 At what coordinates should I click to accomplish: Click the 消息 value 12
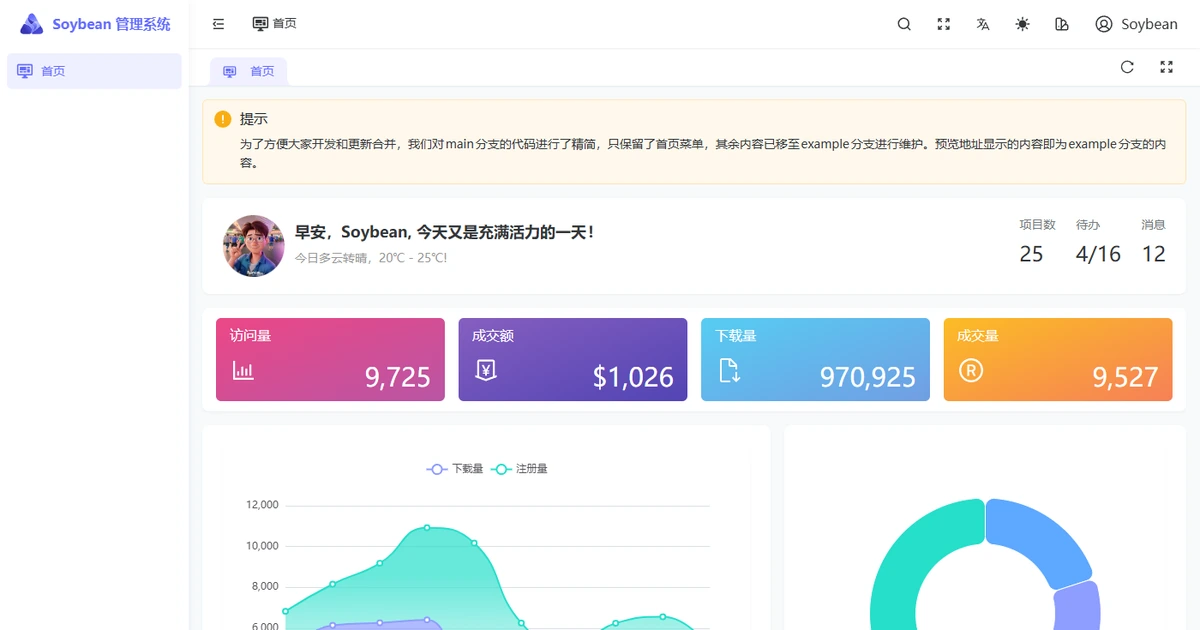(1154, 254)
